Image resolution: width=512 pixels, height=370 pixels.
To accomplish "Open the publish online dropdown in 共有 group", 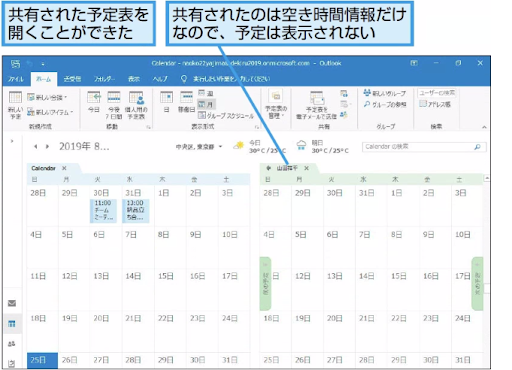I will pos(345,104).
